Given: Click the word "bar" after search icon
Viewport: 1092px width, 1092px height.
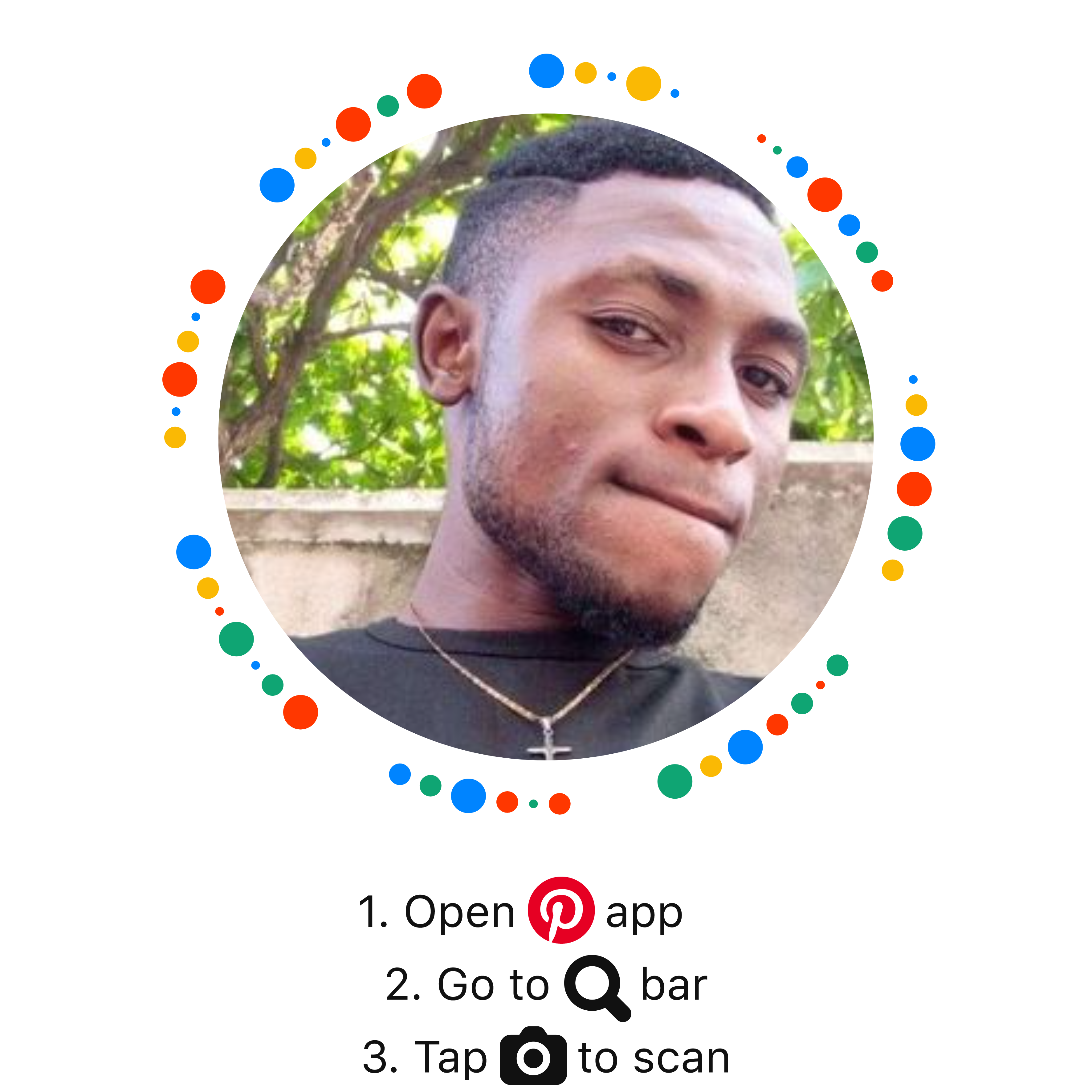Looking at the screenshot, I should pyautogui.click(x=674, y=984).
